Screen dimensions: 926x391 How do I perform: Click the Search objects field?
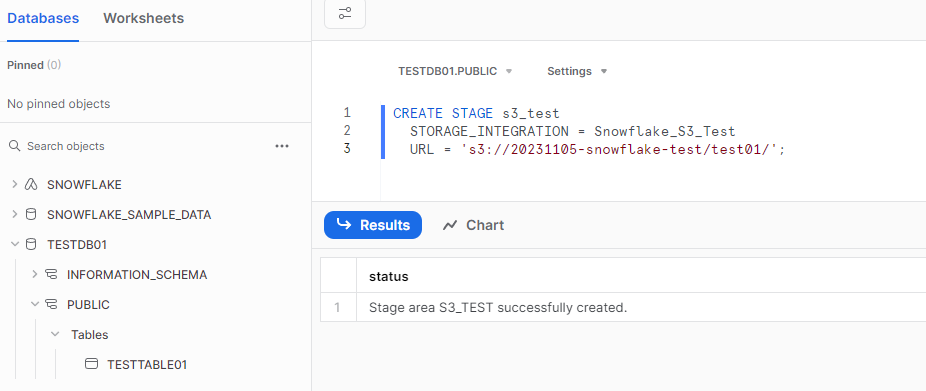click(x=66, y=146)
